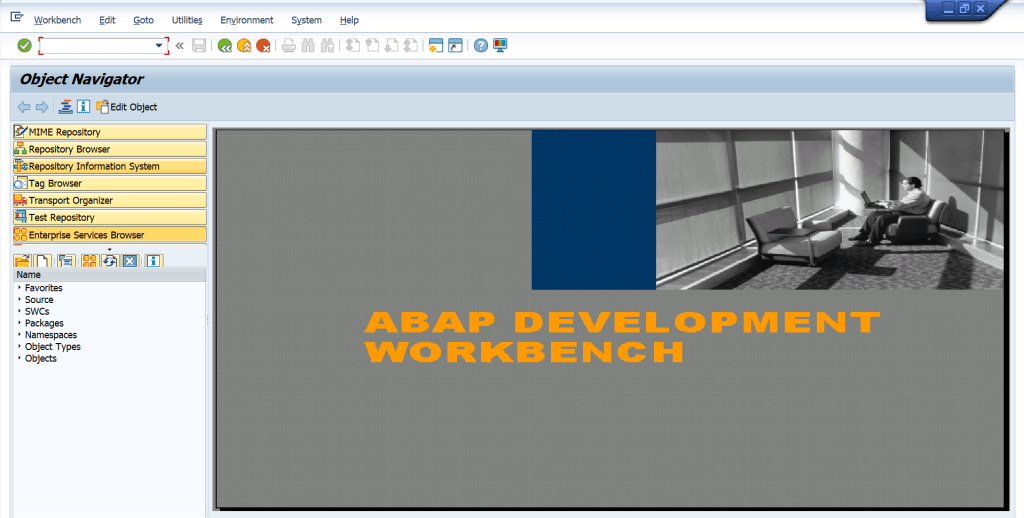This screenshot has height=518, width=1024.
Task: Click the green checkmark Enter icon
Action: (x=24, y=46)
